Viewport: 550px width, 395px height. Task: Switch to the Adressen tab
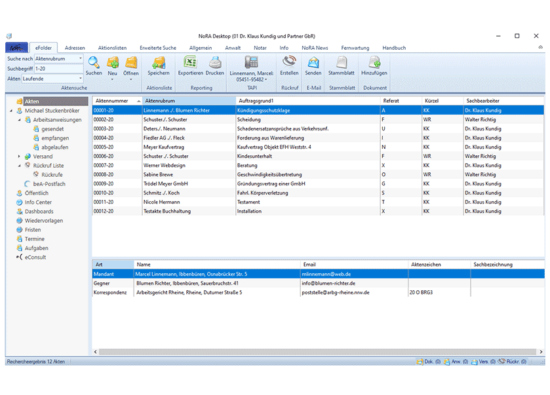tap(75, 48)
